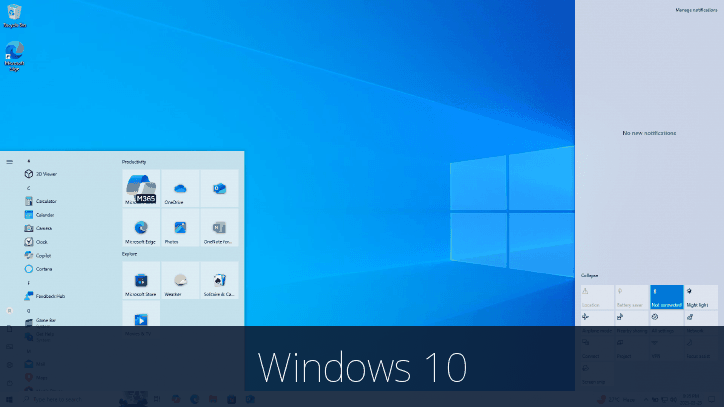
Task: Open the user account icon in Start sidebar
Action: pos(9,311)
